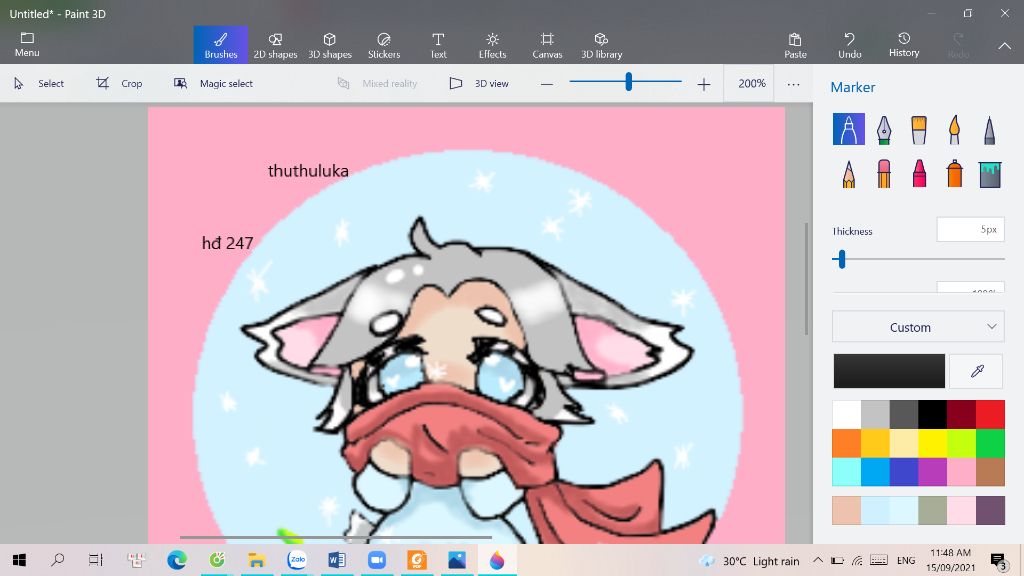Choose the indigo blue color swatch
This screenshot has width=1024, height=576.
pyautogui.click(x=904, y=472)
